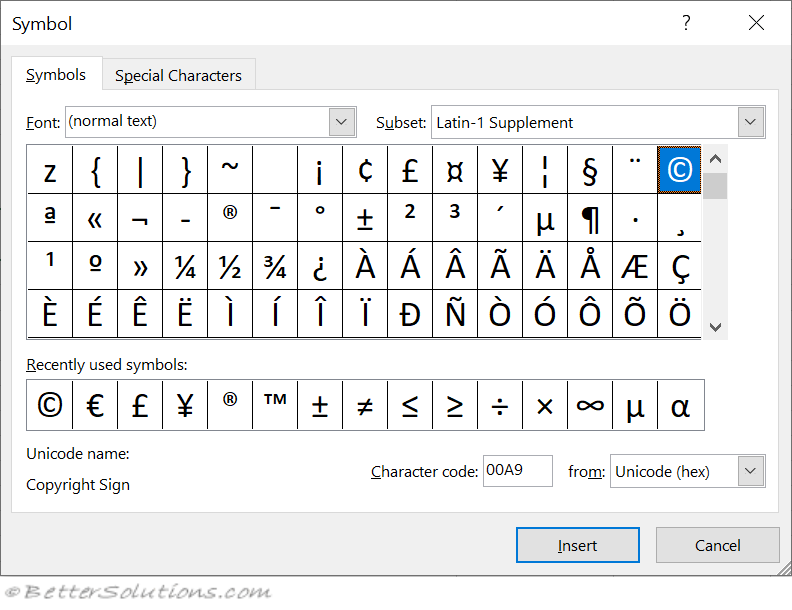Select the pilcrow paragraph symbol in the grid
The height and width of the screenshot is (610, 792).
point(590,218)
